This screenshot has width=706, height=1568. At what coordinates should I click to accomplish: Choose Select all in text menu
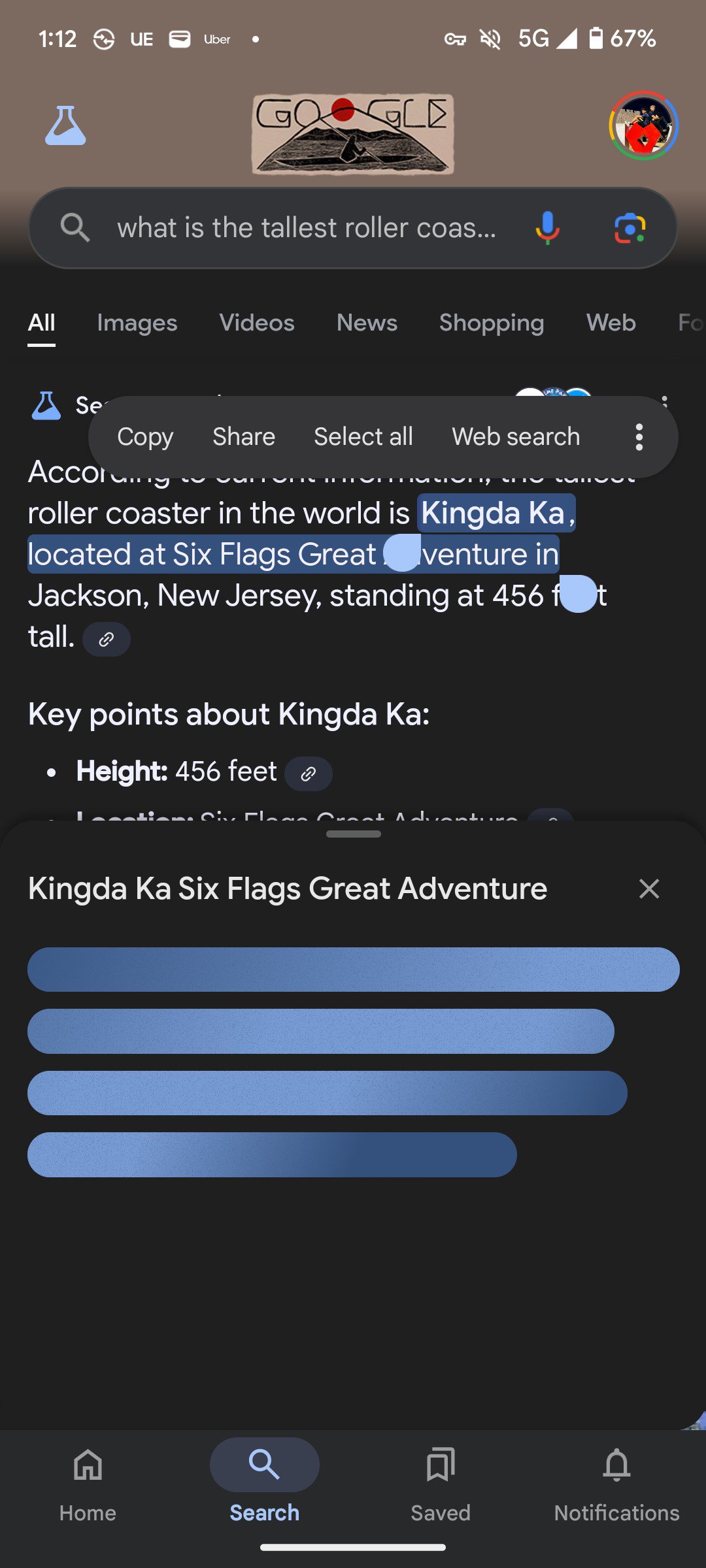click(363, 436)
